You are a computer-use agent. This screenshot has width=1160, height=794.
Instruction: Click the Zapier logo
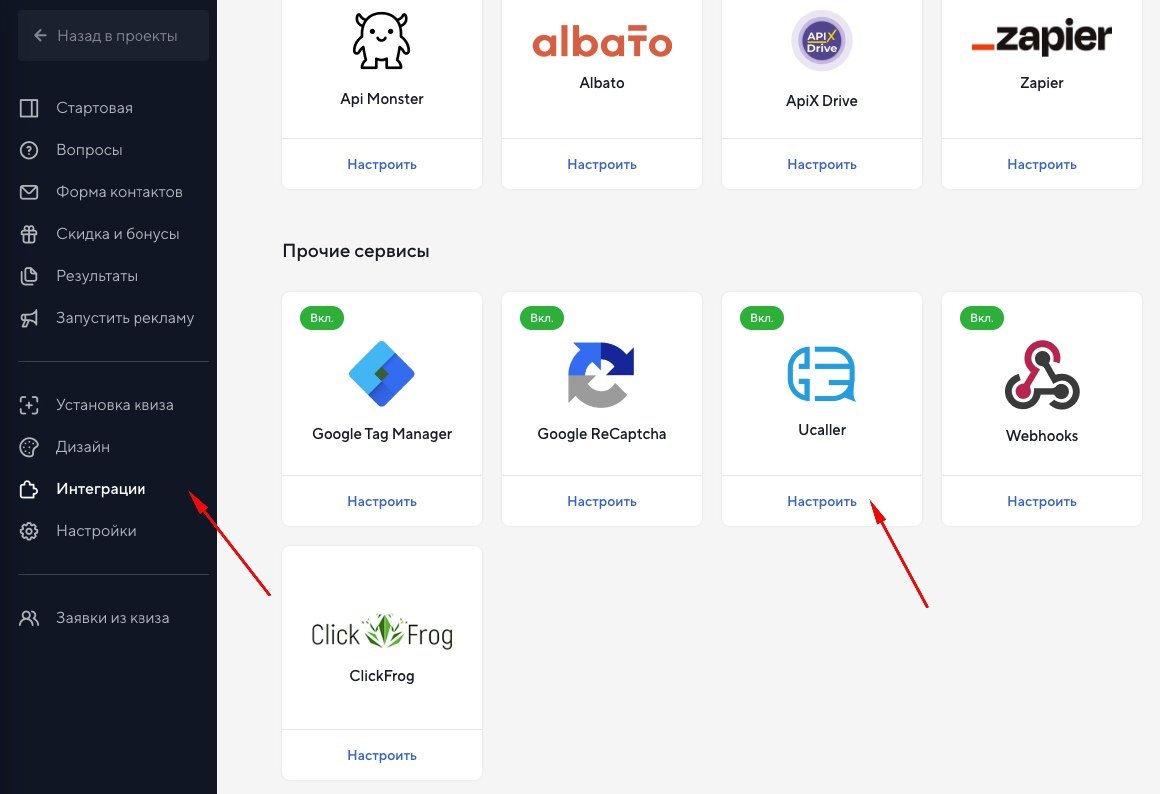tap(1042, 38)
